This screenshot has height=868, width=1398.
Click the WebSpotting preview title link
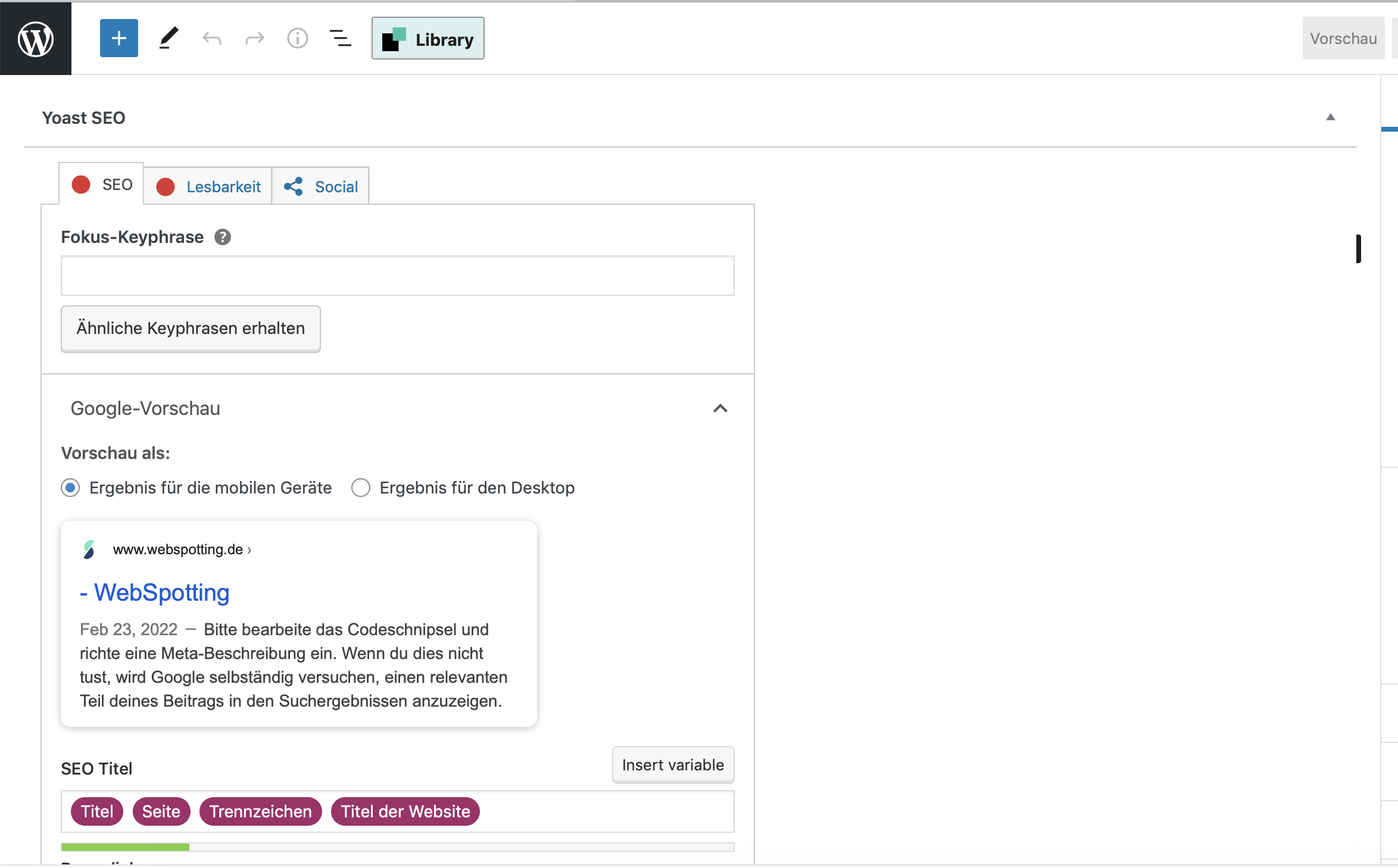(155, 592)
